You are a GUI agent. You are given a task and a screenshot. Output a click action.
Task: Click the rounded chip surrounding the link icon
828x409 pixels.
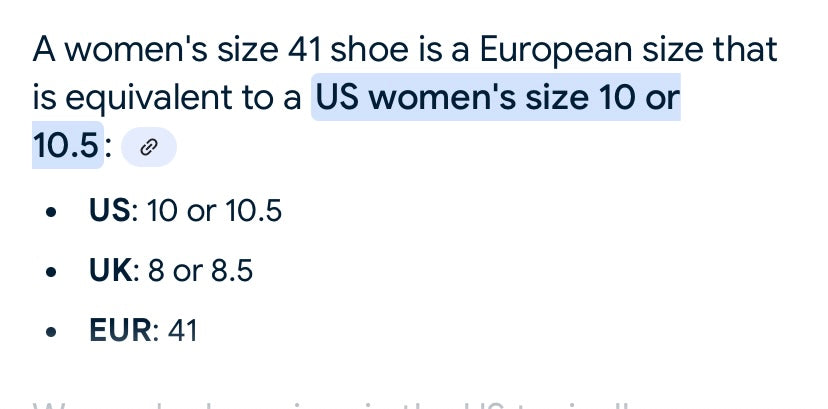149,147
